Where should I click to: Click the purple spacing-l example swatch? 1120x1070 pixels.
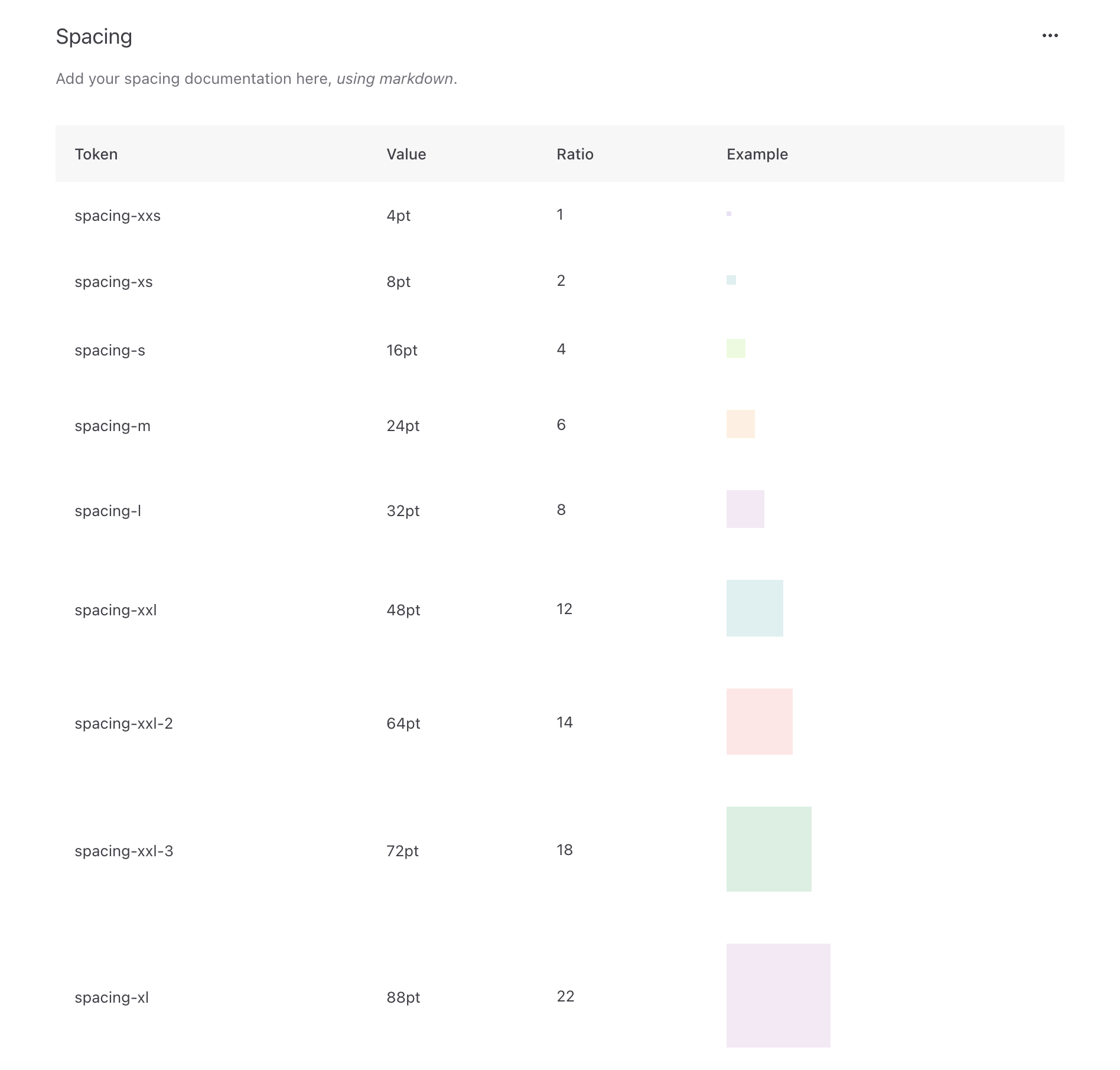pos(745,508)
